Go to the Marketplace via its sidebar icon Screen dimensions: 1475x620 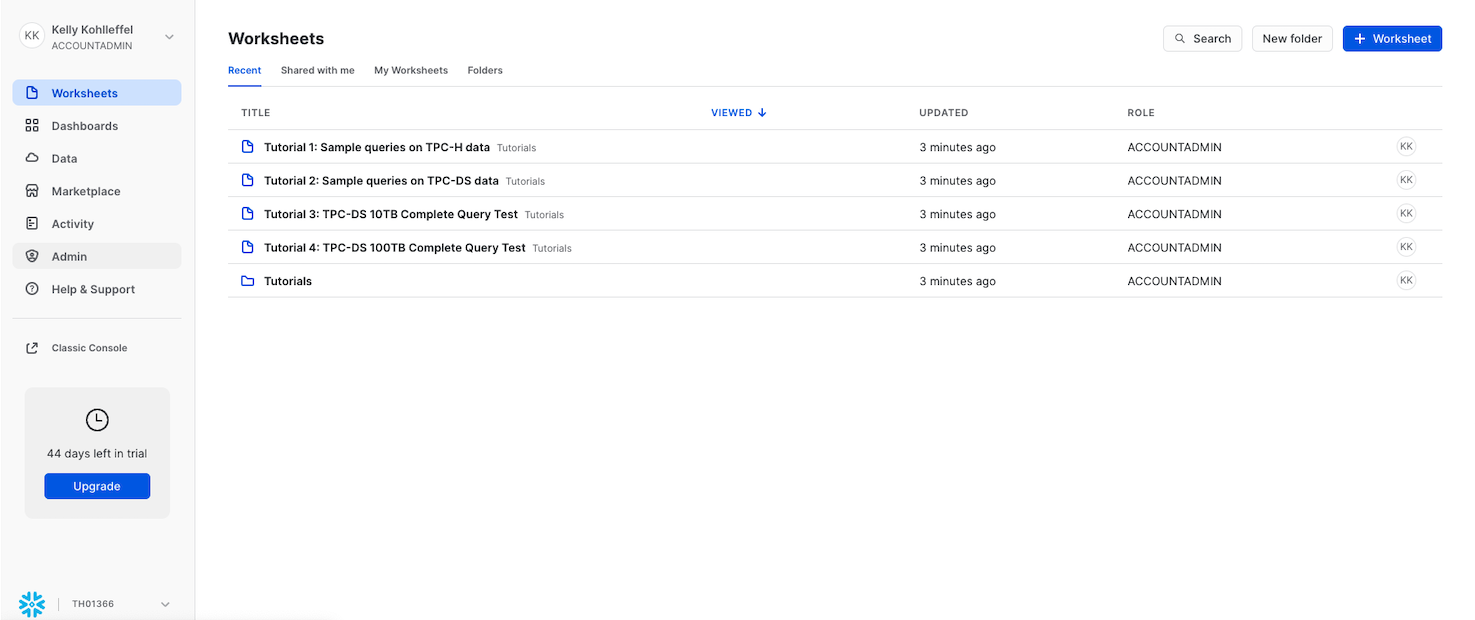click(32, 190)
